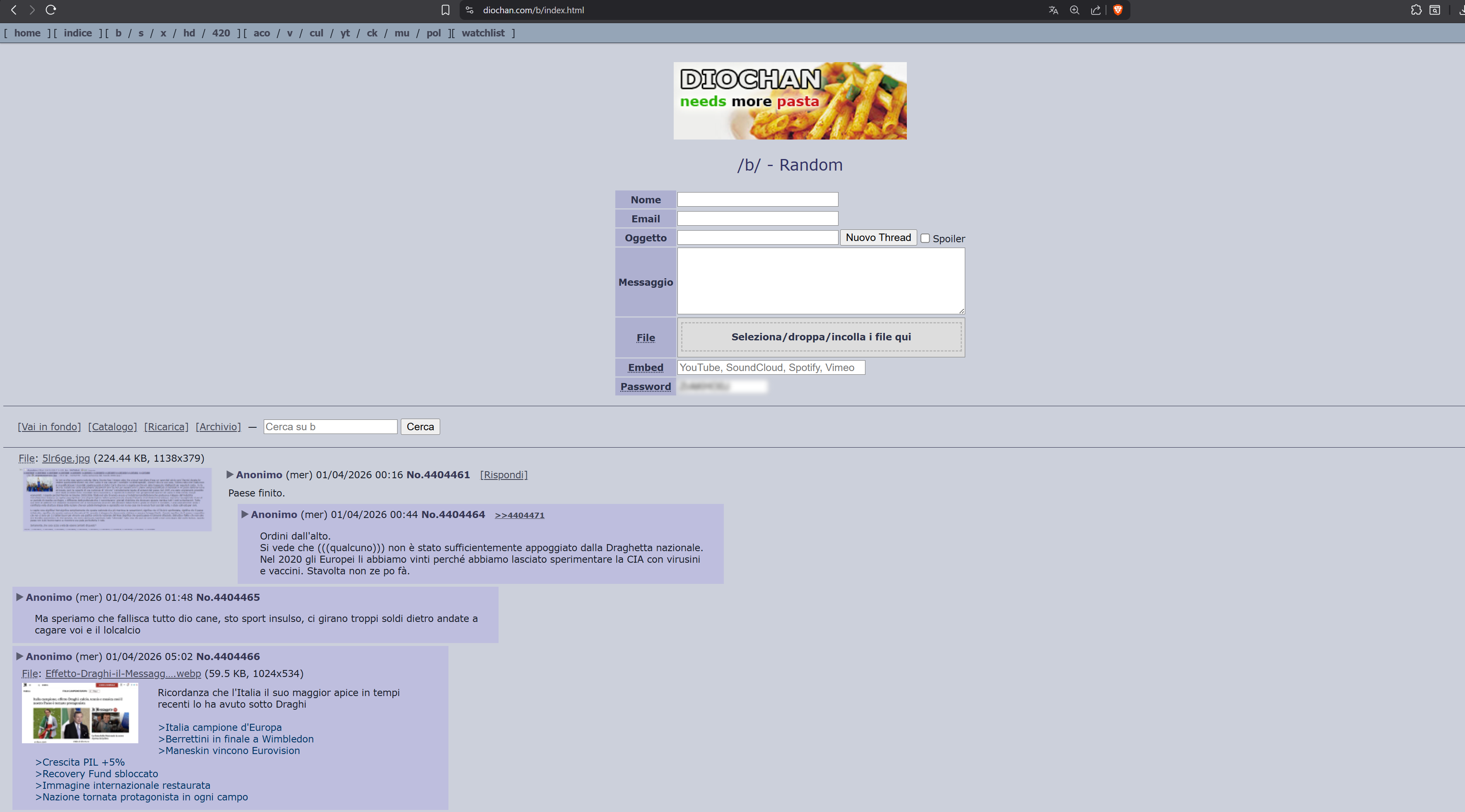Open the translate page icon
Screen dimensions: 1465x812
tap(1053, 10)
